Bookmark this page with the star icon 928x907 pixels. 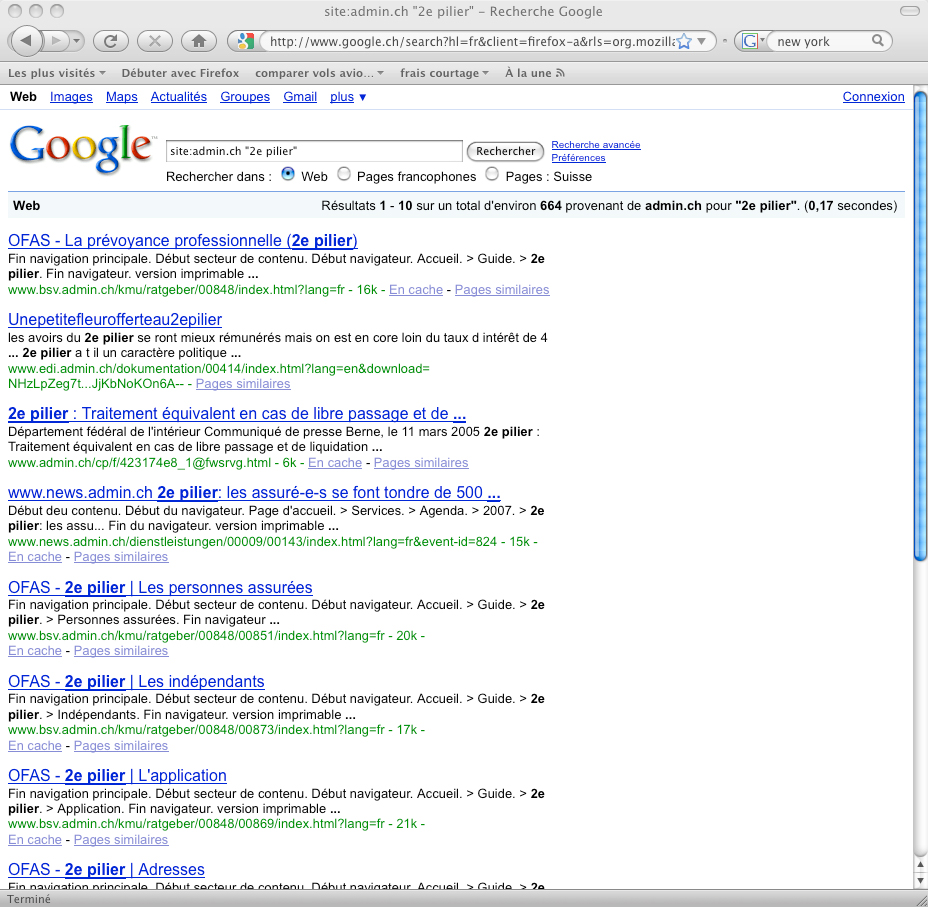684,41
